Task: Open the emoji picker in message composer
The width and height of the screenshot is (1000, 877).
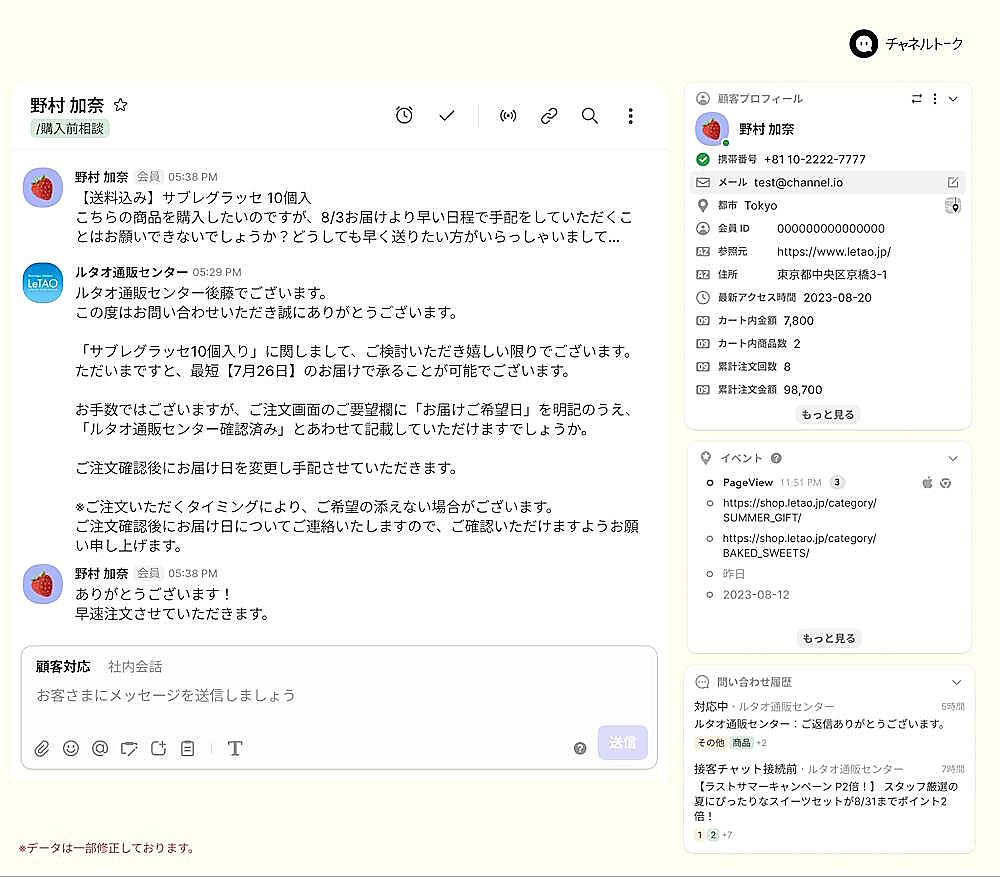Action: (x=71, y=748)
